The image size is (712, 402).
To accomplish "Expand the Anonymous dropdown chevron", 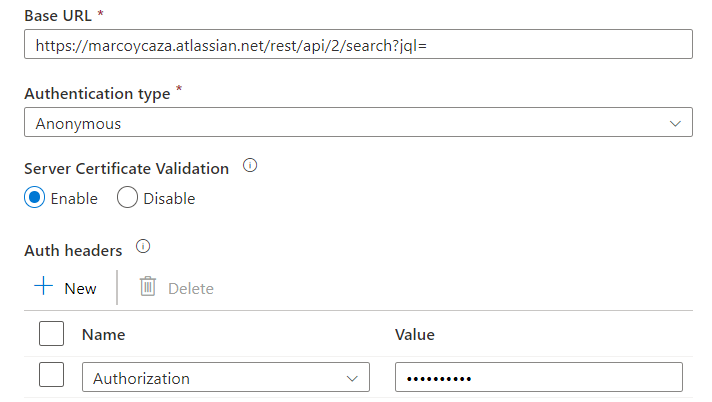I will coord(675,124).
